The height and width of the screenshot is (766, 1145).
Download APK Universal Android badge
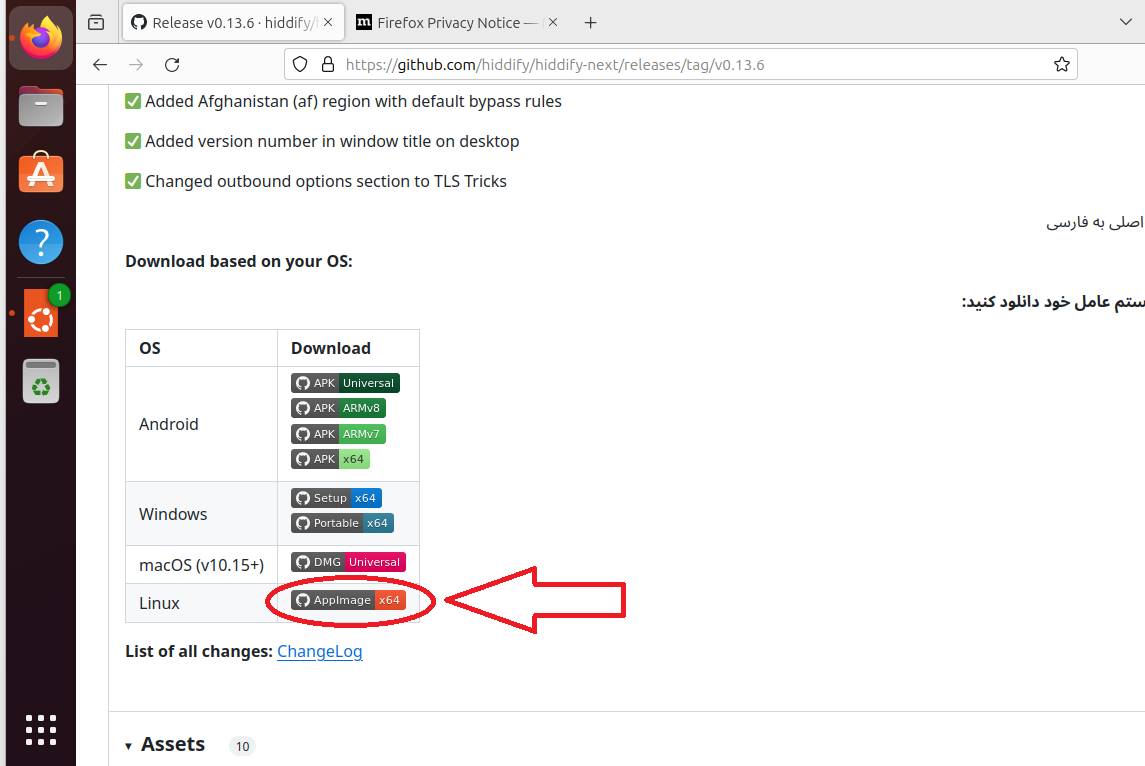(345, 383)
